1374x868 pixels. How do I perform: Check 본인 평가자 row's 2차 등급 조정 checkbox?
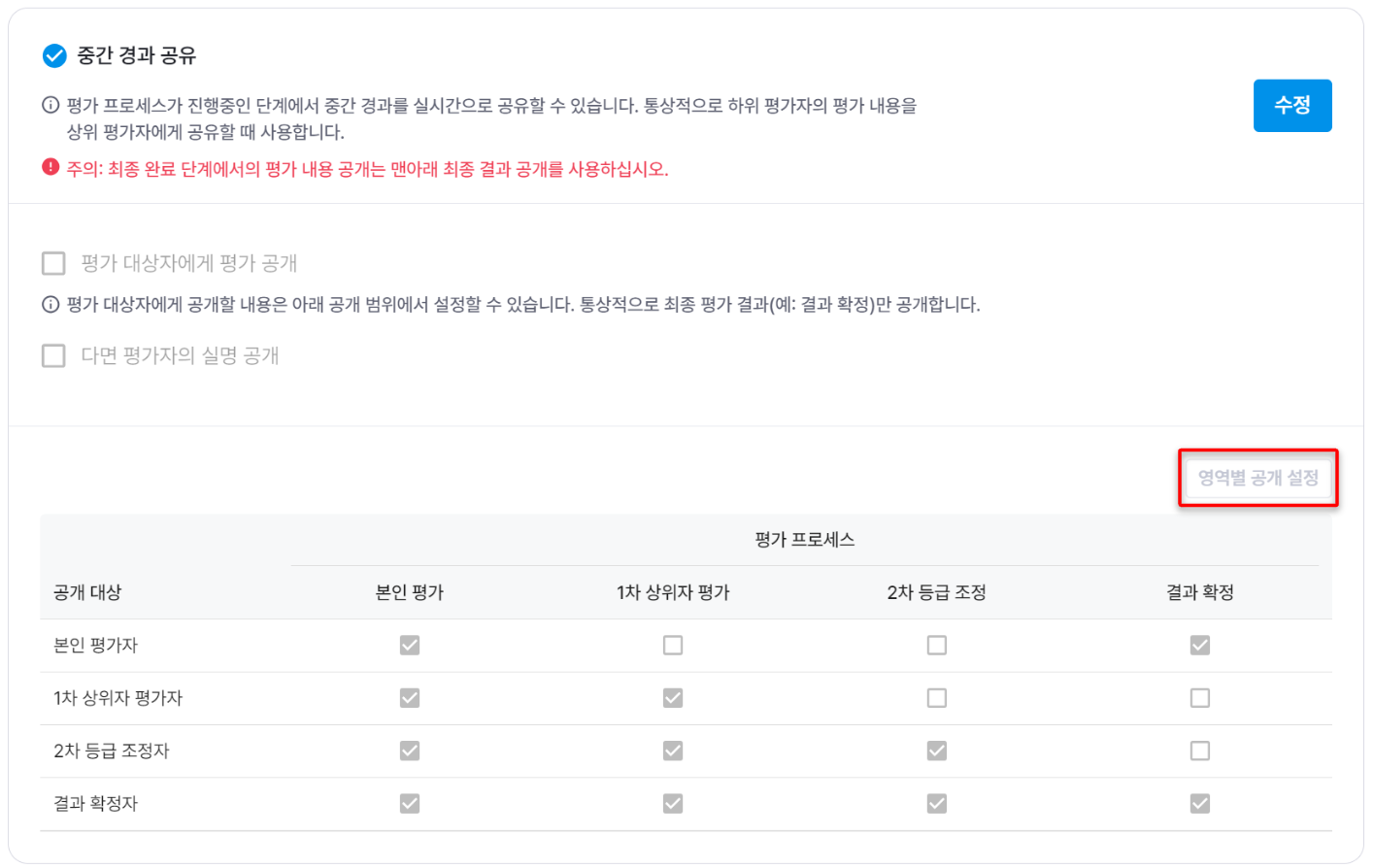click(x=937, y=646)
